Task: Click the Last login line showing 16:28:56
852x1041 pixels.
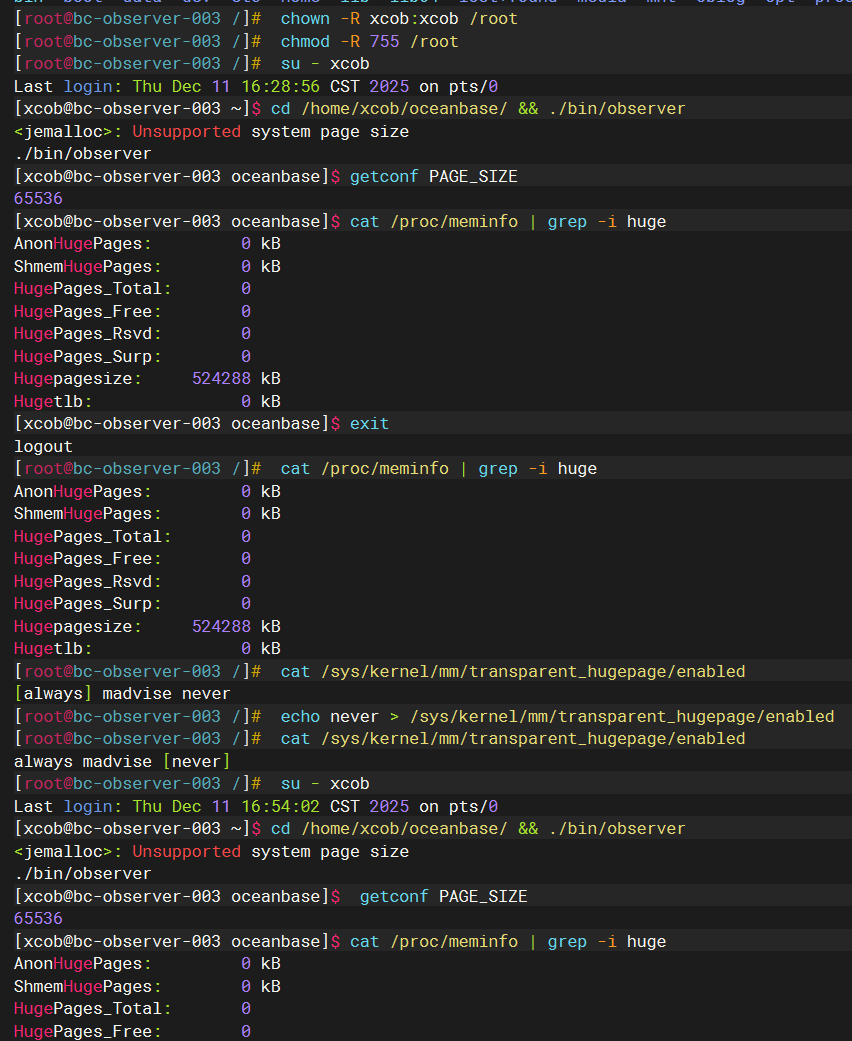Action: [256, 86]
